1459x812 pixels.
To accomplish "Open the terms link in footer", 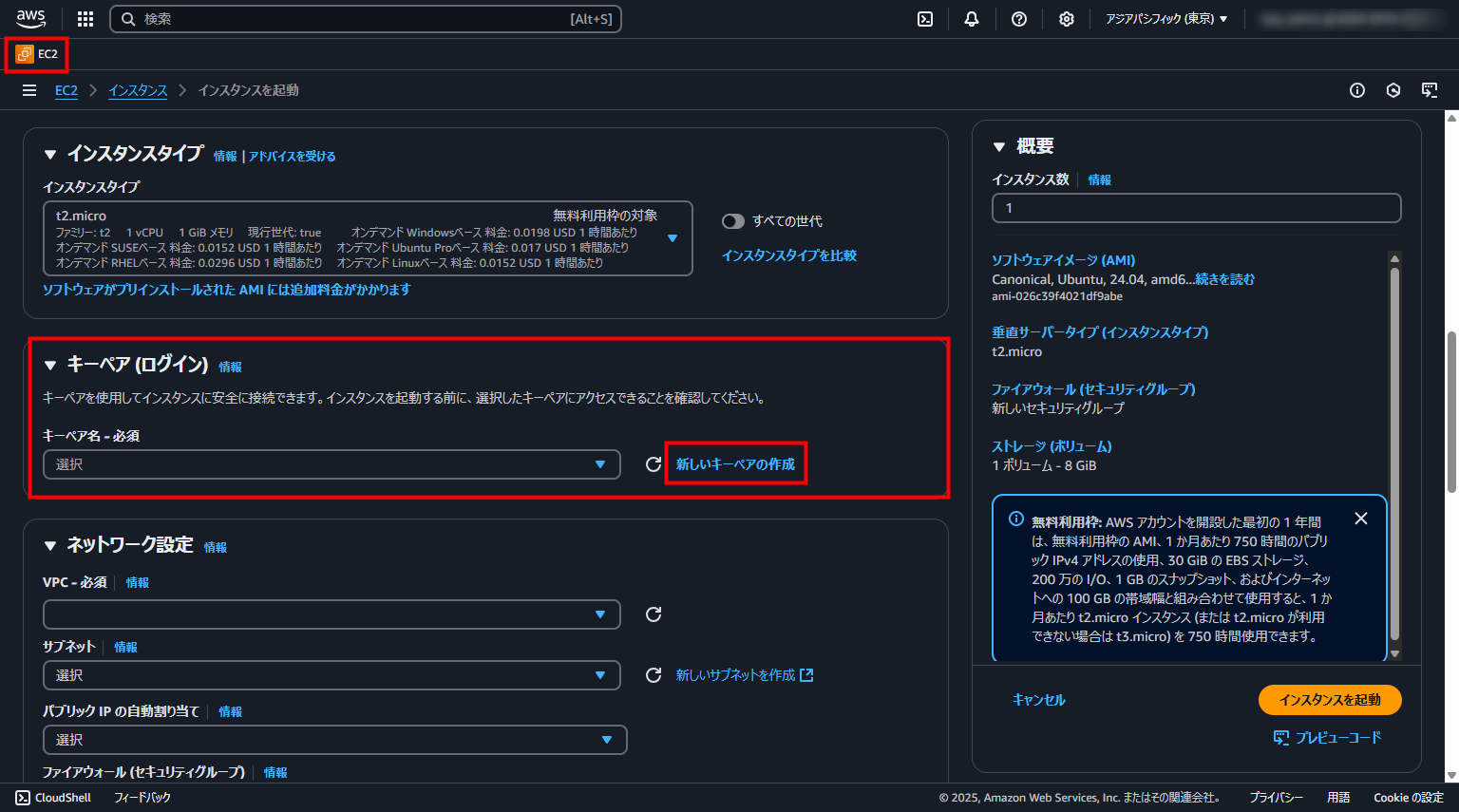I will 1338,798.
